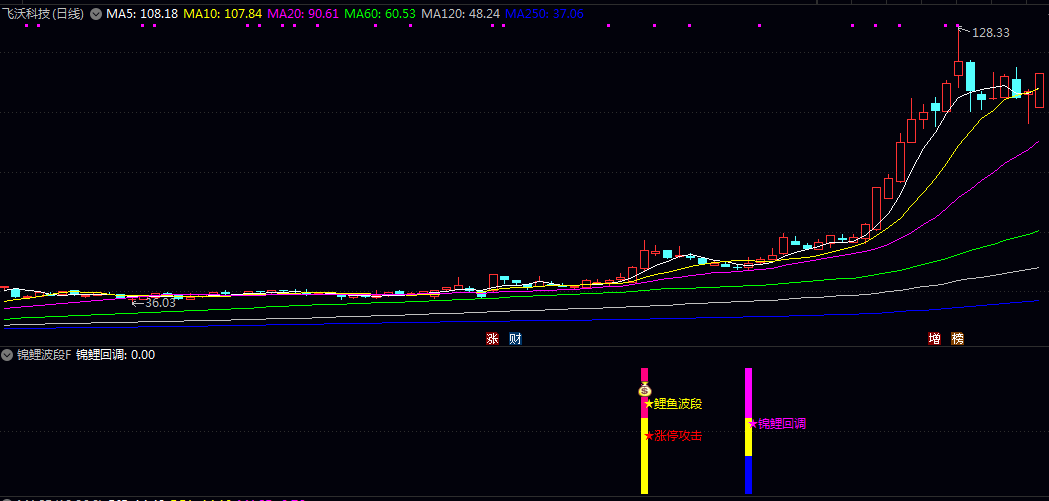1049x501 pixels.
Task: Expand the 锦鲤波段F indicator dropdown arrow
Action: (7, 355)
